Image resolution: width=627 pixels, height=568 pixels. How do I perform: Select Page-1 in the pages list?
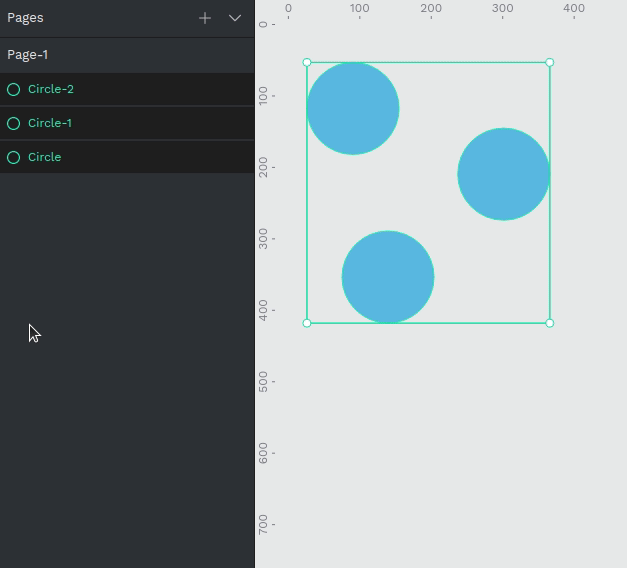pos(28,55)
